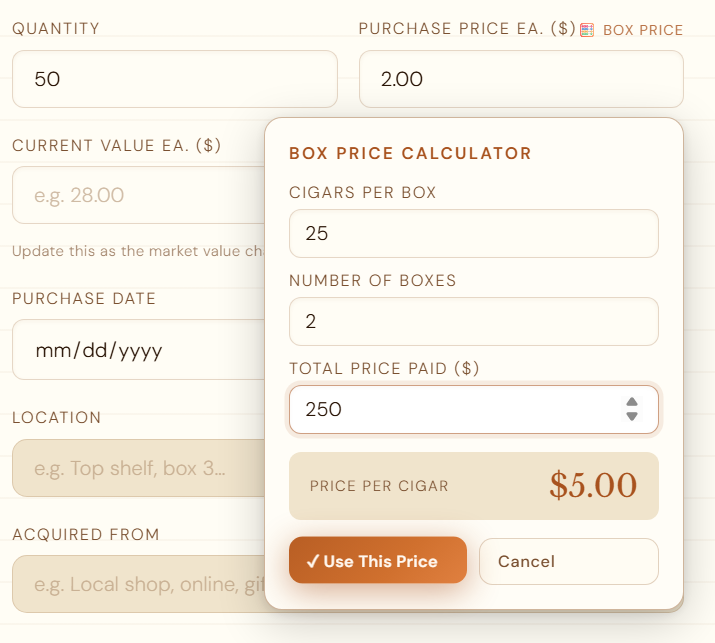Edit the Cigars Per Box field
Viewport: 715px width, 643px height.
(x=473, y=234)
